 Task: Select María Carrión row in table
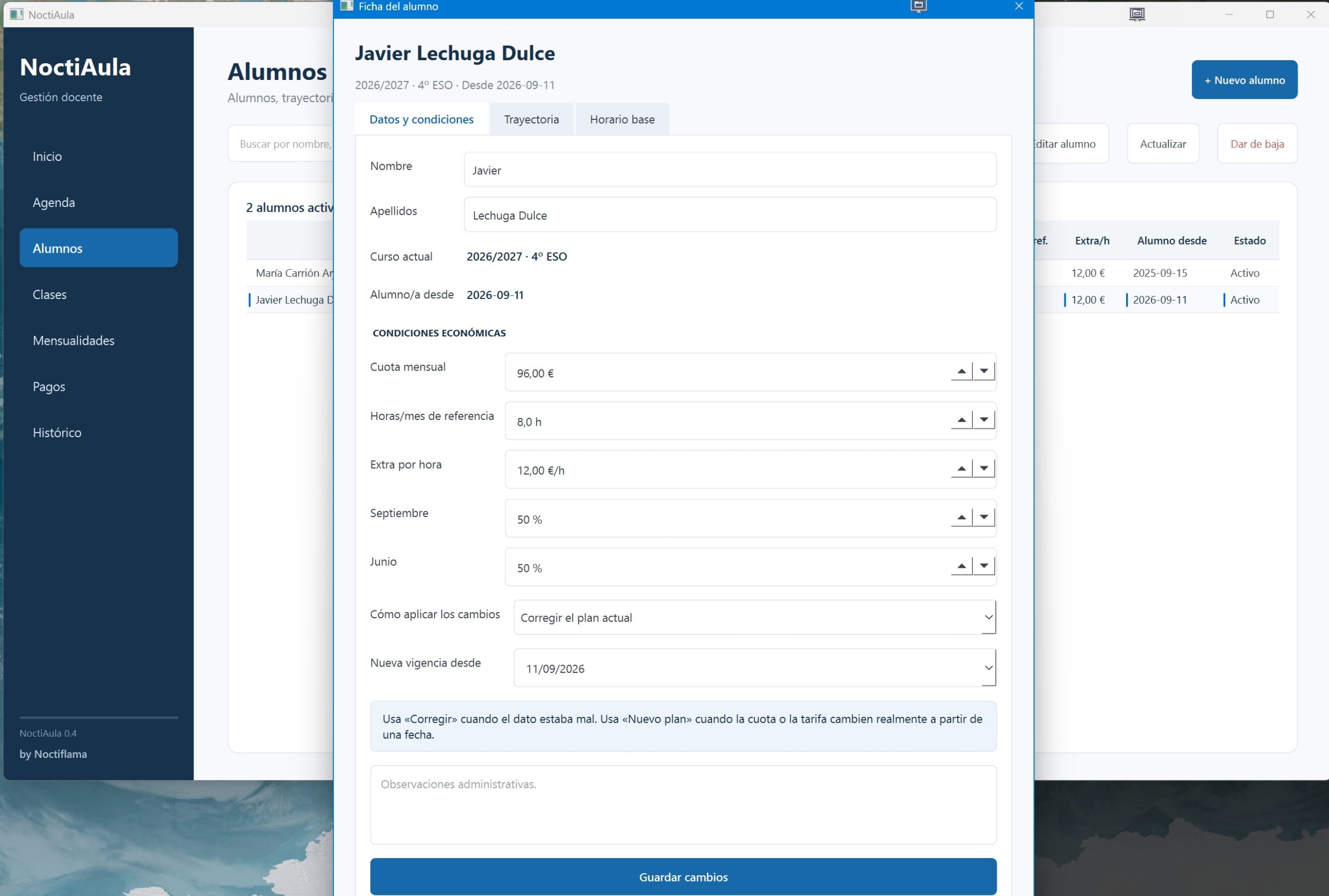(290, 273)
